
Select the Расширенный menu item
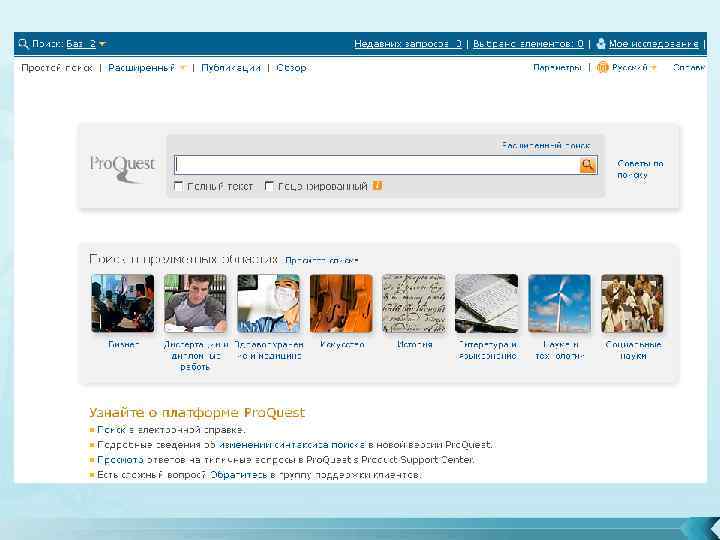pos(141,68)
